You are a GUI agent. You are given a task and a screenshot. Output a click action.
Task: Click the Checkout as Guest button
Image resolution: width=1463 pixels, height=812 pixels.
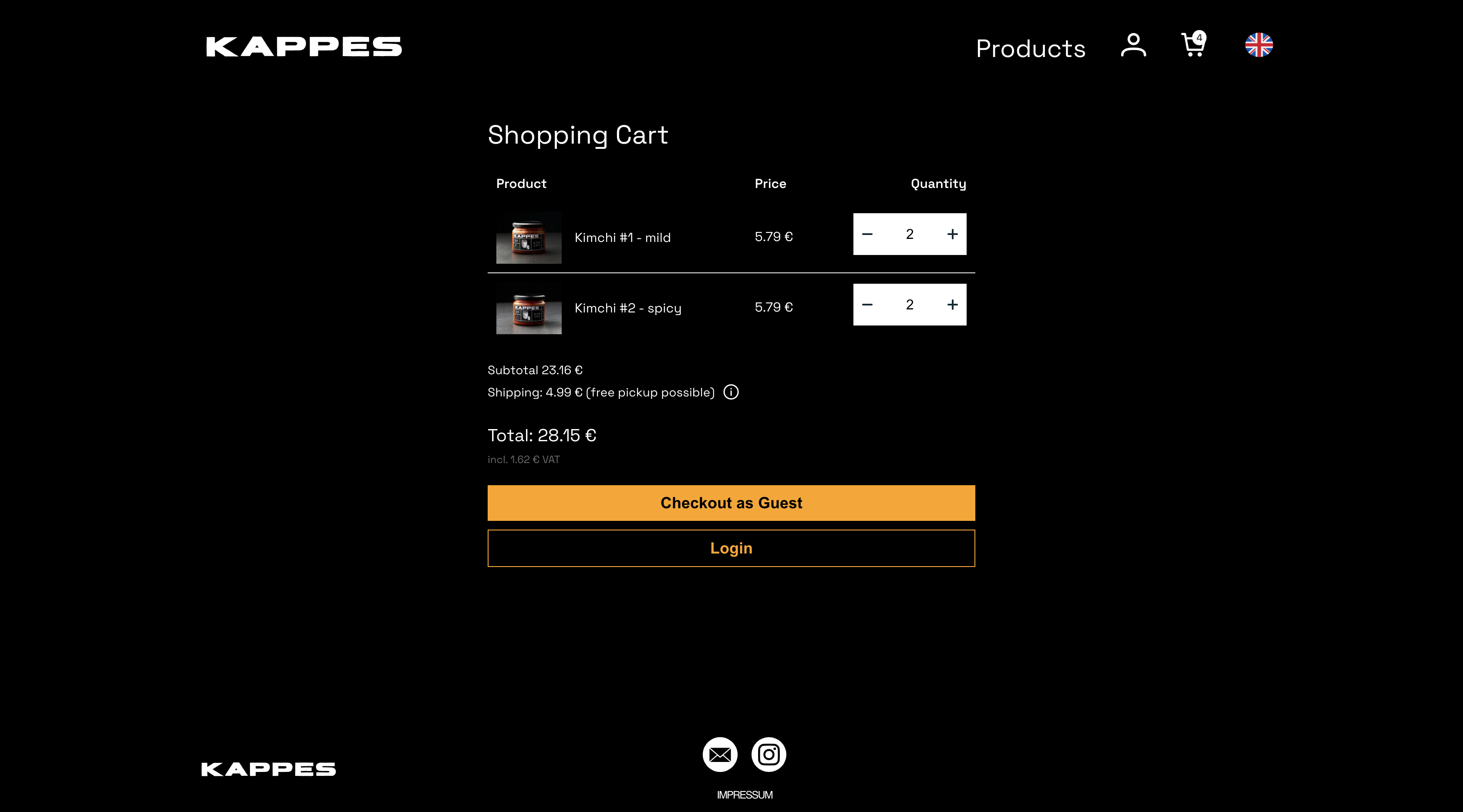pos(731,503)
